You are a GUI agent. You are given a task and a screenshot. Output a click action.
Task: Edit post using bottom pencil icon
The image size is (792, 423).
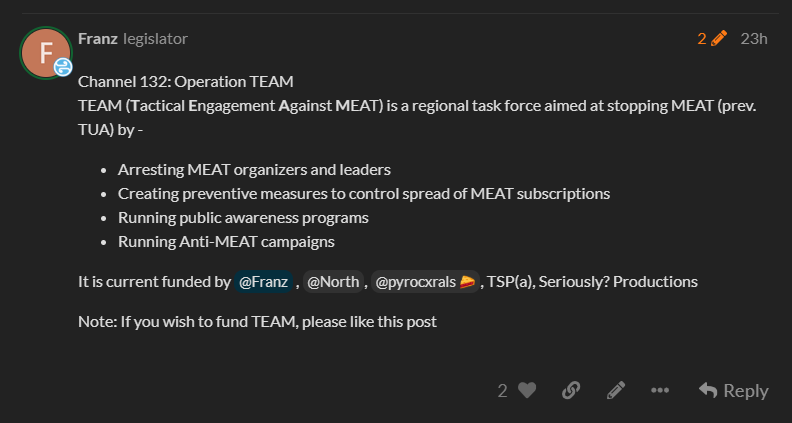(616, 390)
